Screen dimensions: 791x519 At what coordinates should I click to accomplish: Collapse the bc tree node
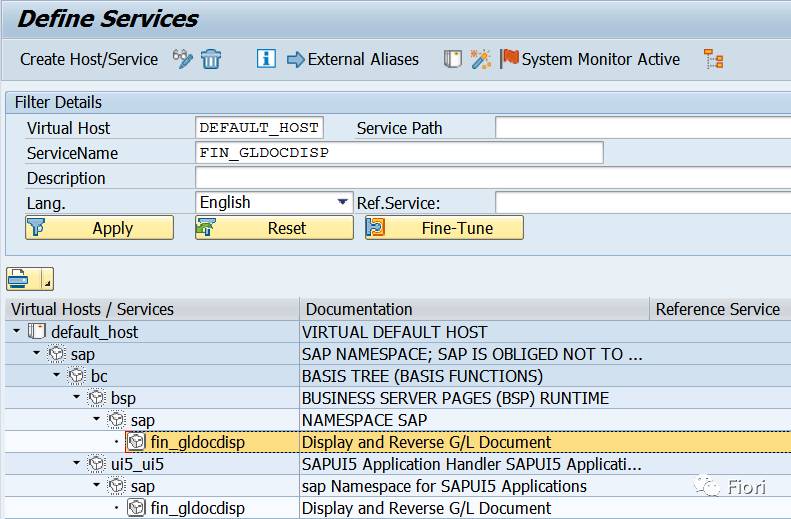tap(56, 375)
